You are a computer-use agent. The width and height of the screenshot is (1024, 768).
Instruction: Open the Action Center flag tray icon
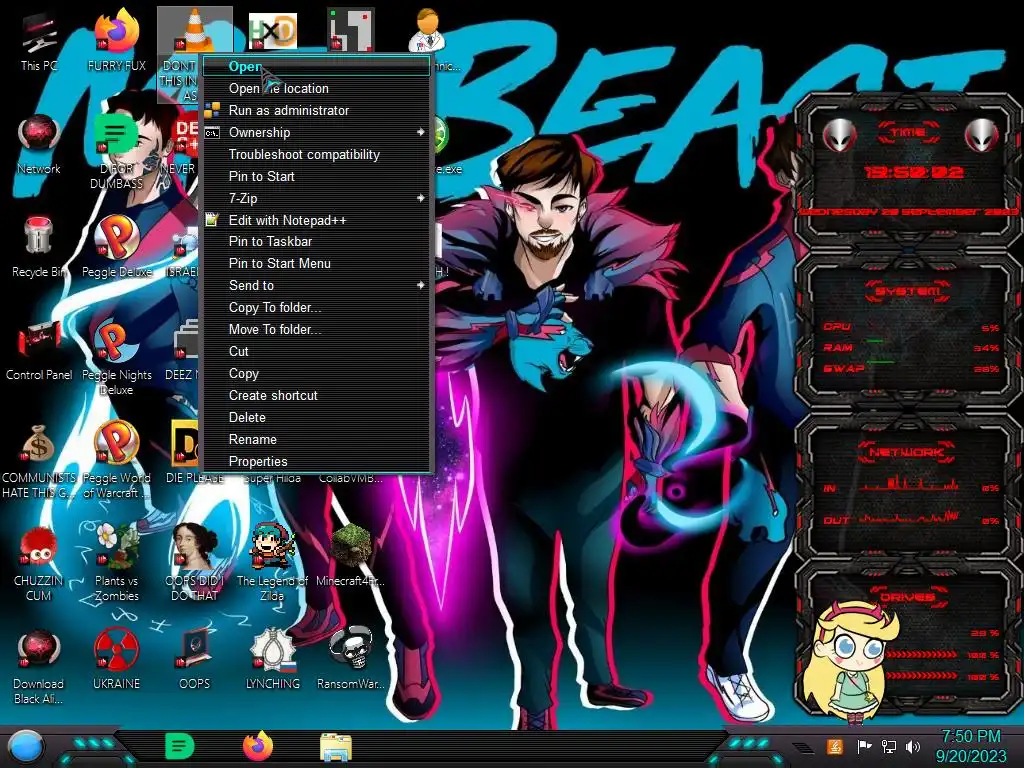(864, 746)
